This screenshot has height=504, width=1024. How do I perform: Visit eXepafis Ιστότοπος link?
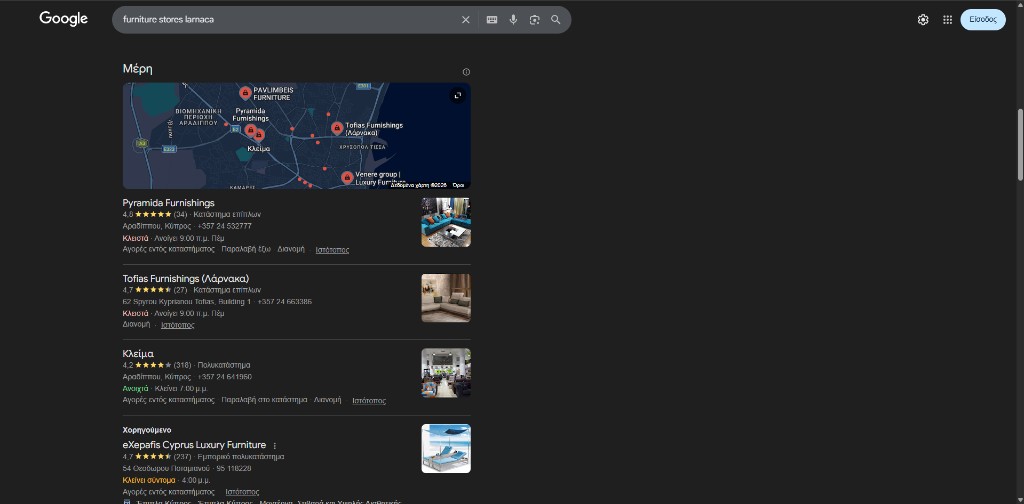point(242,492)
